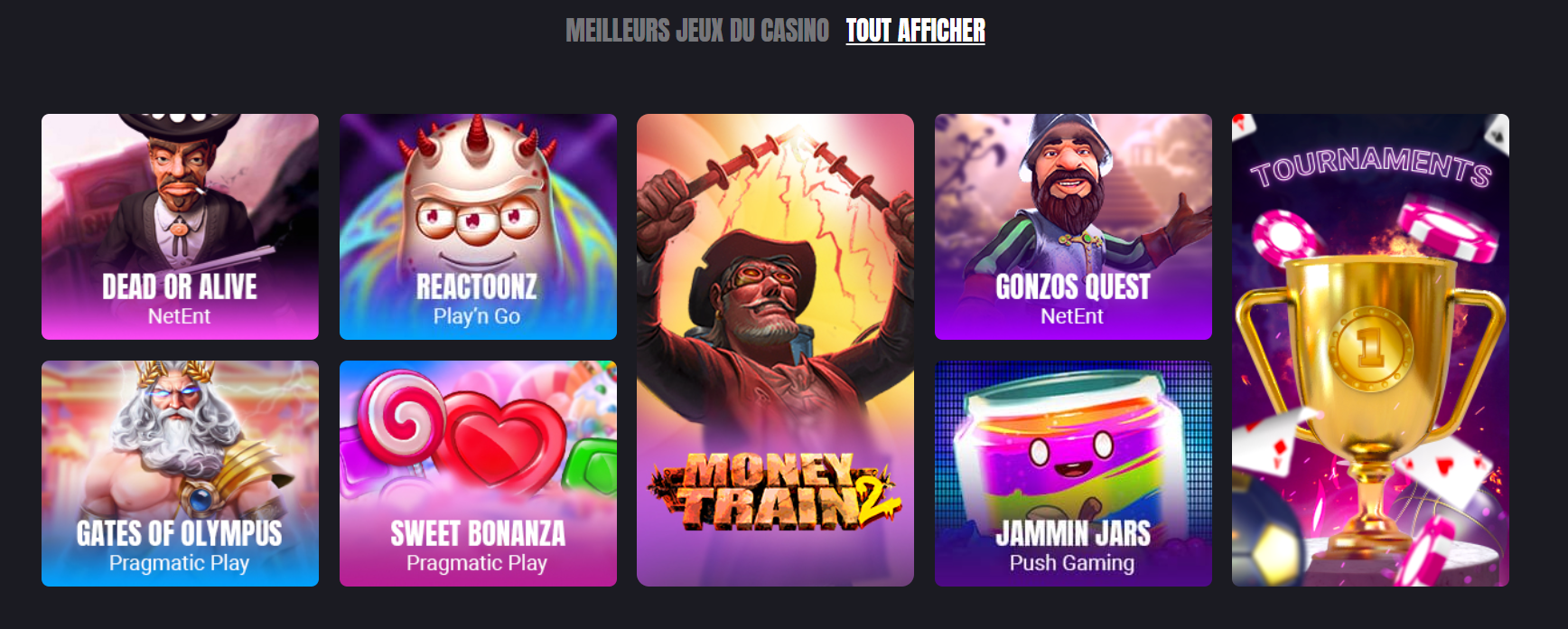Click the Money Train 2 logo
Screen dimensions: 1568x629
click(x=775, y=491)
